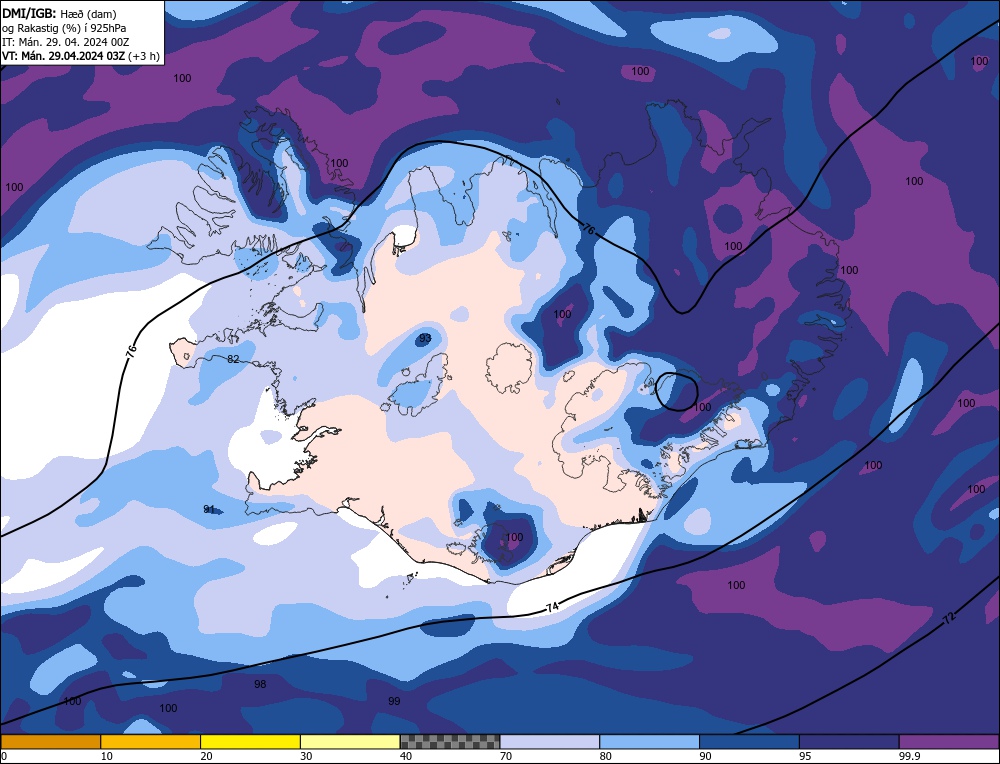Select the navy 95–99.9 legend swatch

pos(849,742)
